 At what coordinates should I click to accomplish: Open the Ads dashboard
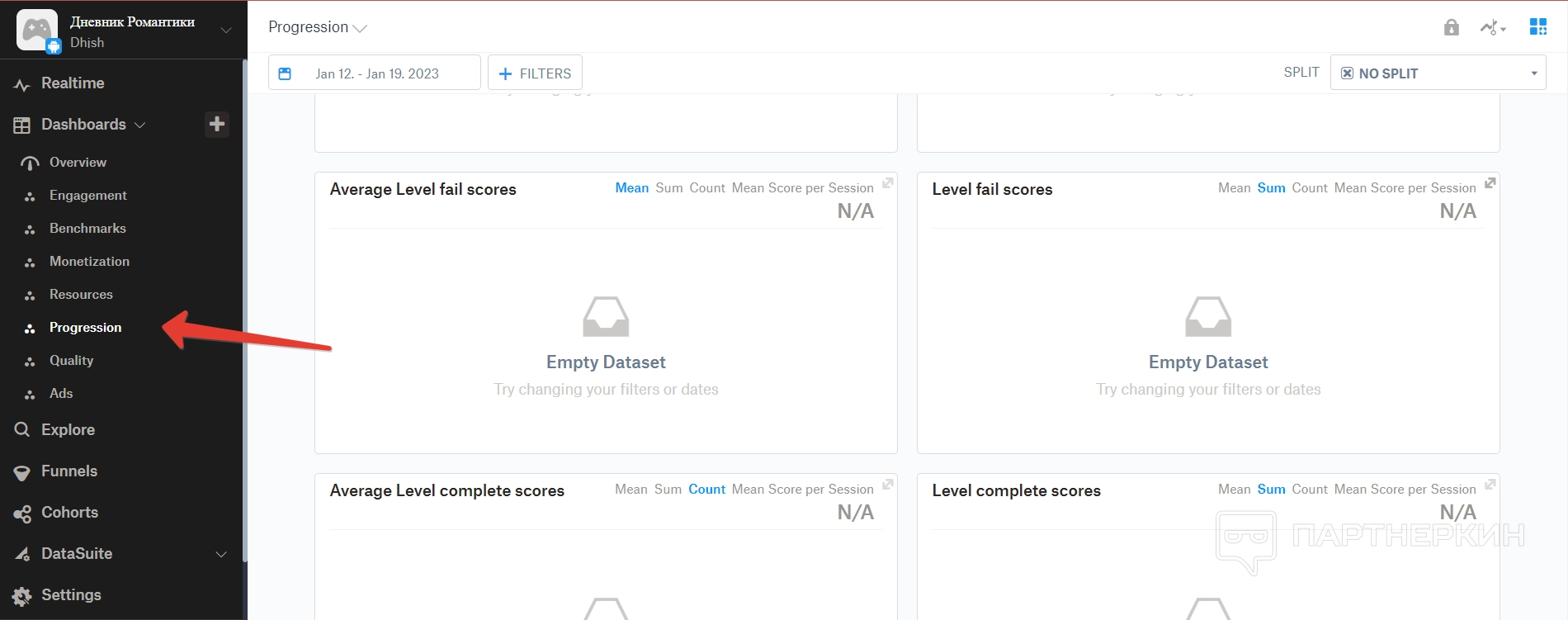[x=61, y=394]
